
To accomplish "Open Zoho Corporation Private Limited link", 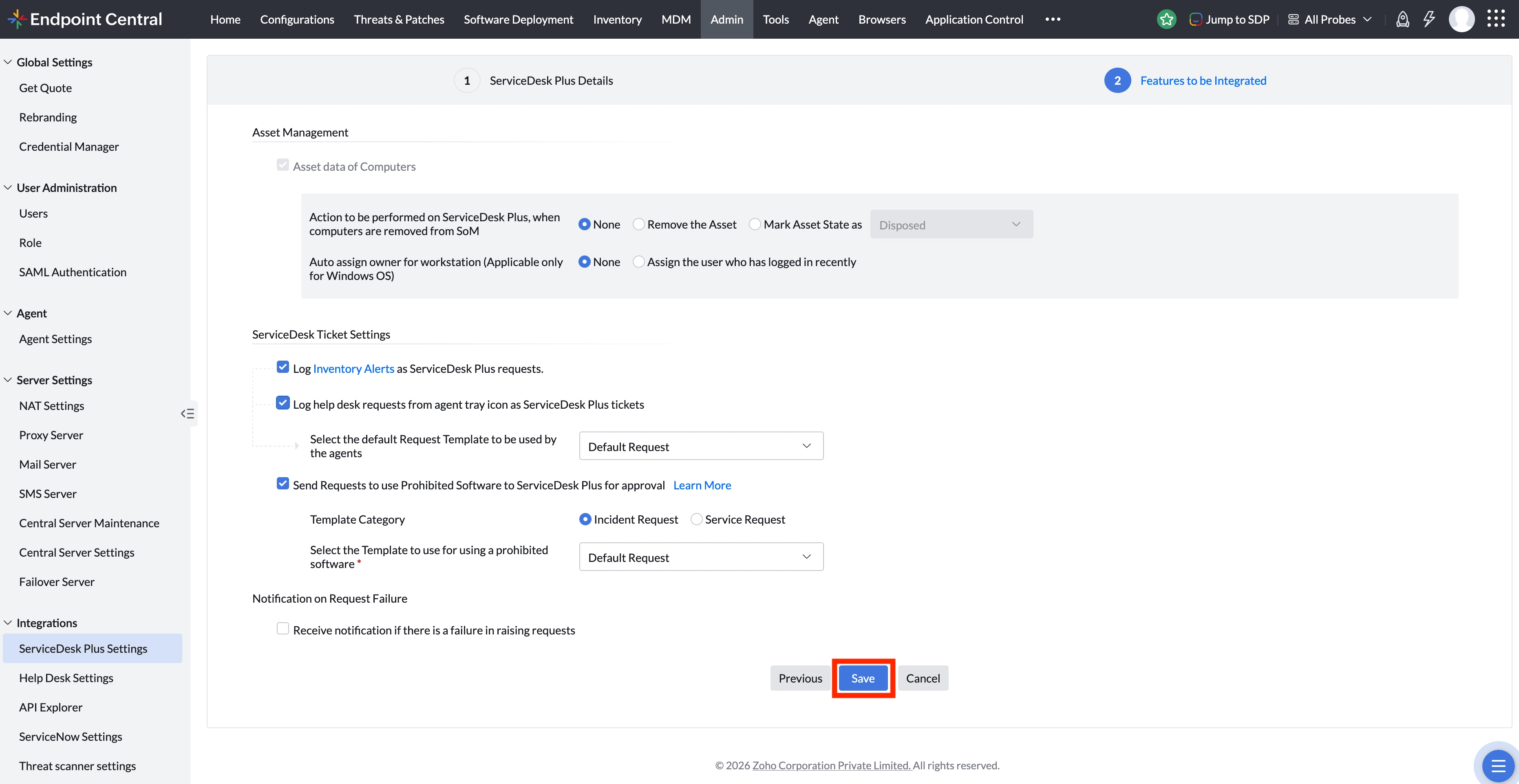I will coord(831,765).
